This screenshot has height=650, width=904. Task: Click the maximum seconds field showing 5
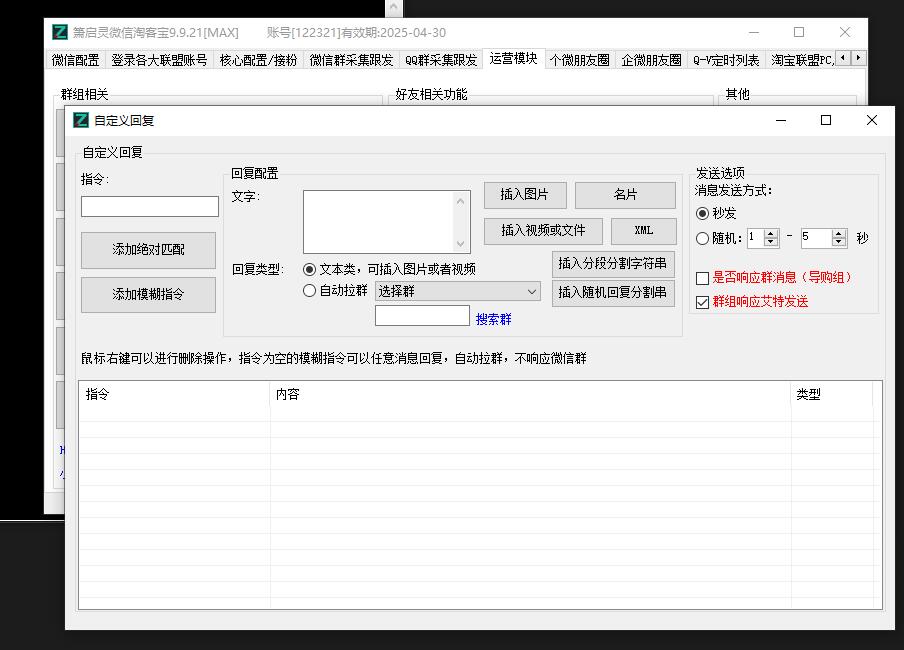coord(816,238)
